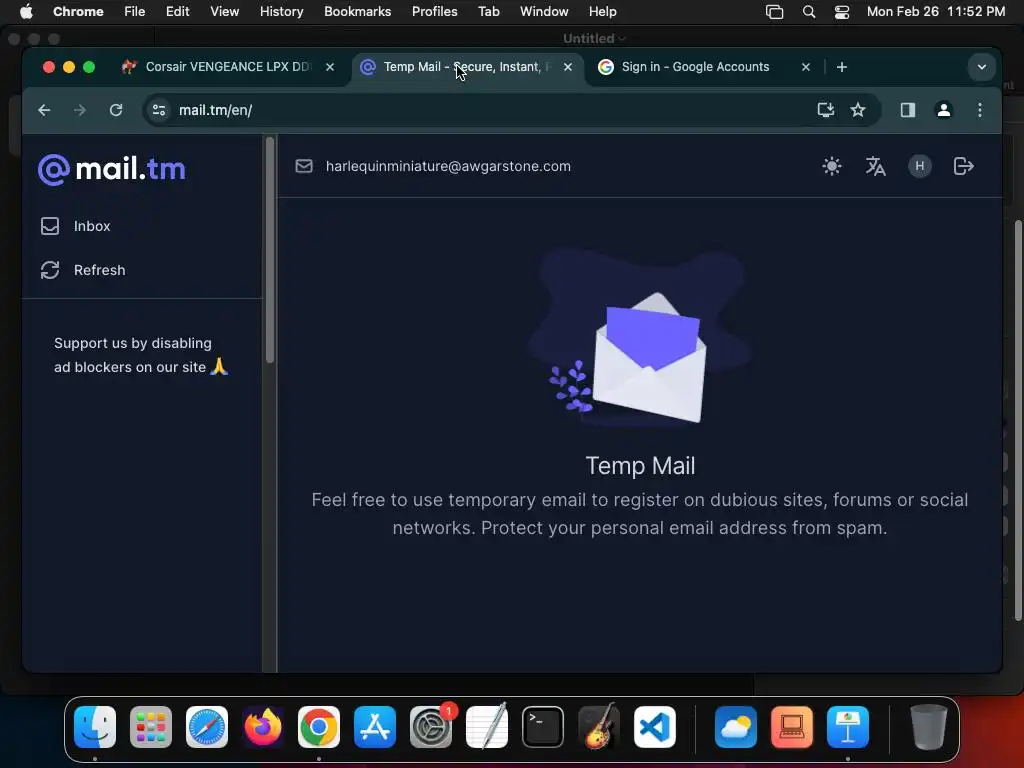
Task: Go back to the previous page
Action: click(44, 110)
